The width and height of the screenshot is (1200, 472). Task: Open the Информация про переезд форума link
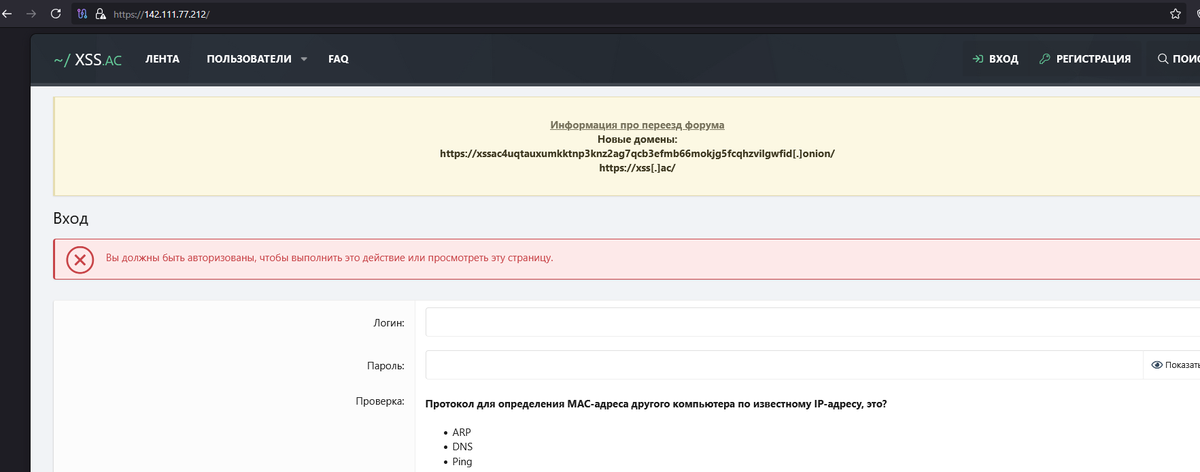coord(637,125)
